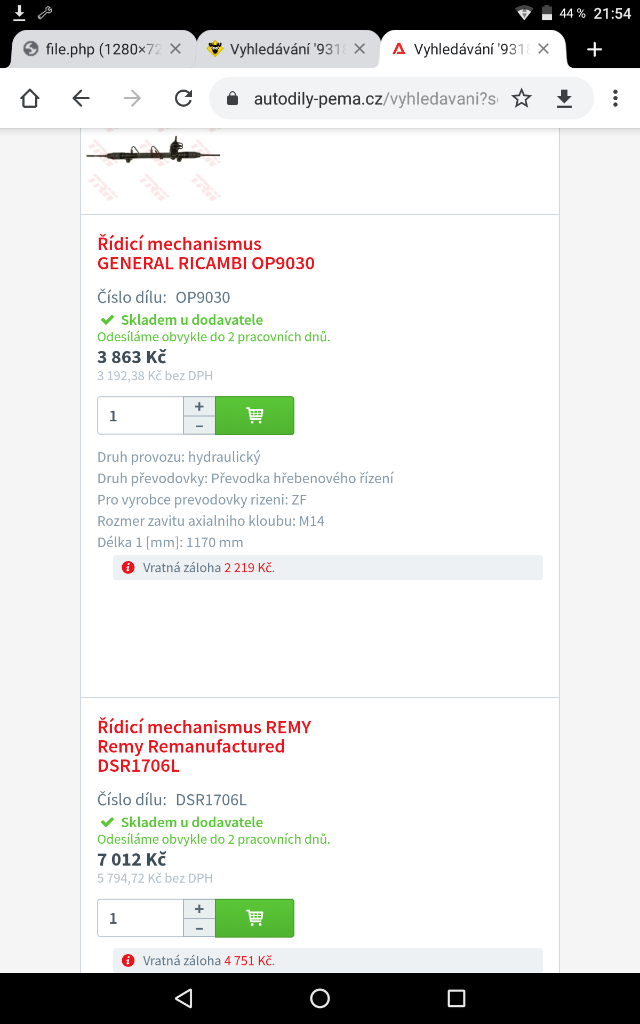Switch to the middle Vyhledávání tab

point(278,49)
